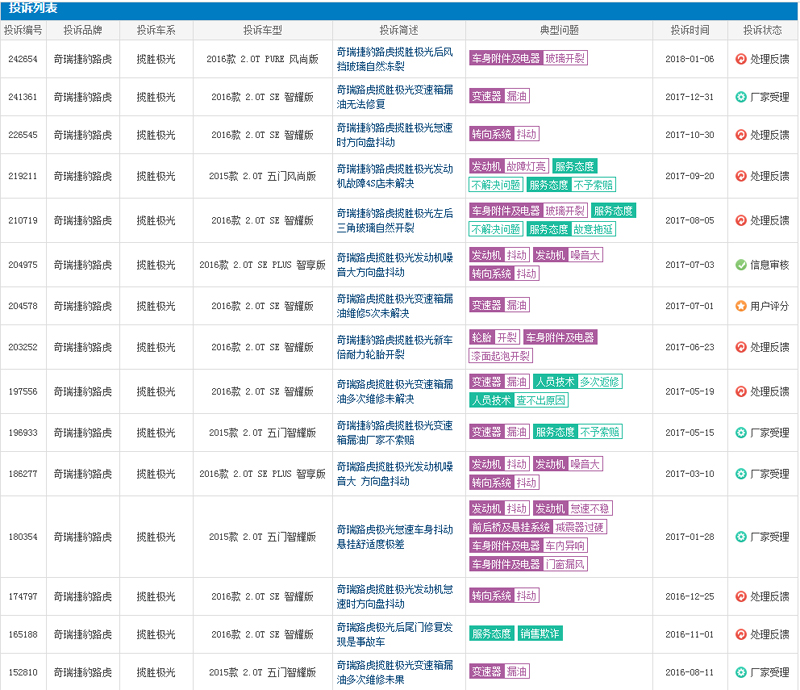Screen dimensions: 800x690
Task: Click the 销售欺诈 issue tag
Action: pos(540,634)
